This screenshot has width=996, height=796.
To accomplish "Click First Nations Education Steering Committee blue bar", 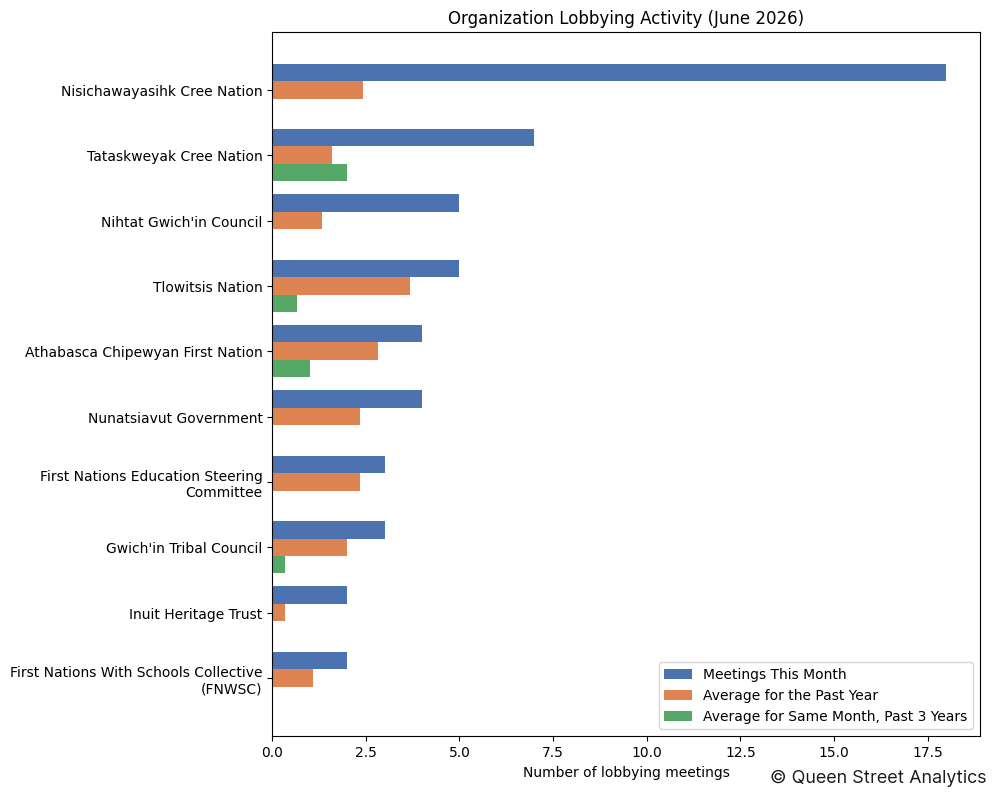I will pyautogui.click(x=328, y=464).
